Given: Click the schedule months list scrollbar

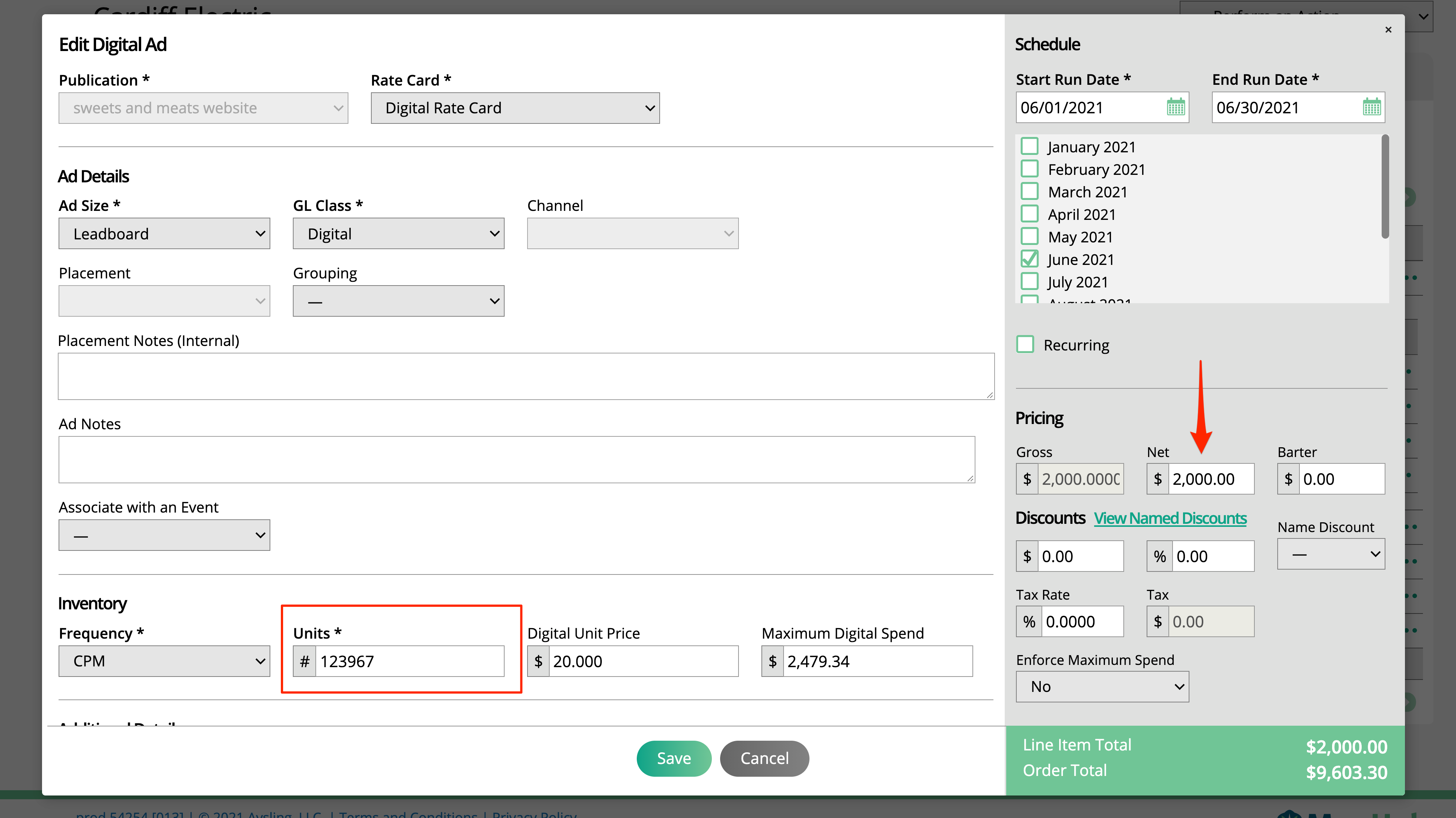Looking at the screenshot, I should [1385, 186].
